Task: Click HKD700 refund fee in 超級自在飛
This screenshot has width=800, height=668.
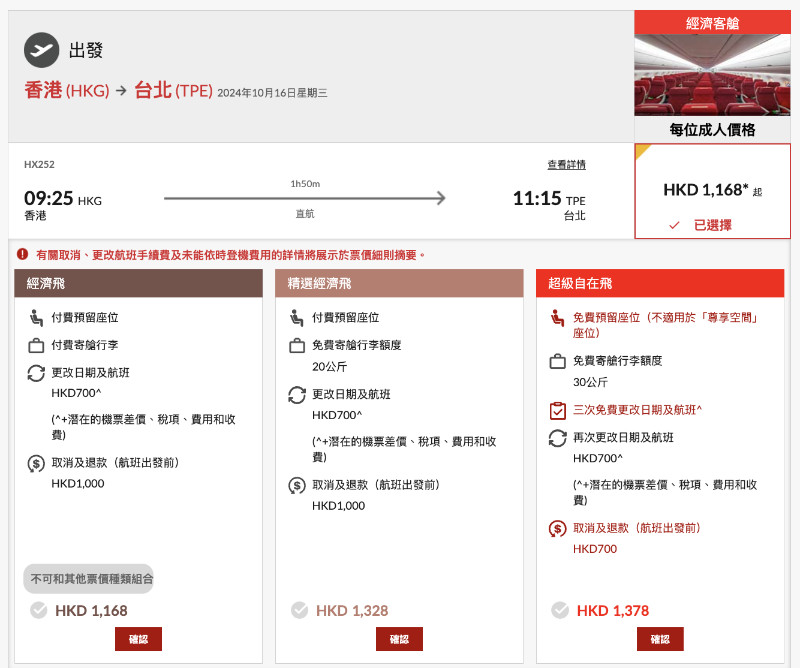Action: [595, 549]
